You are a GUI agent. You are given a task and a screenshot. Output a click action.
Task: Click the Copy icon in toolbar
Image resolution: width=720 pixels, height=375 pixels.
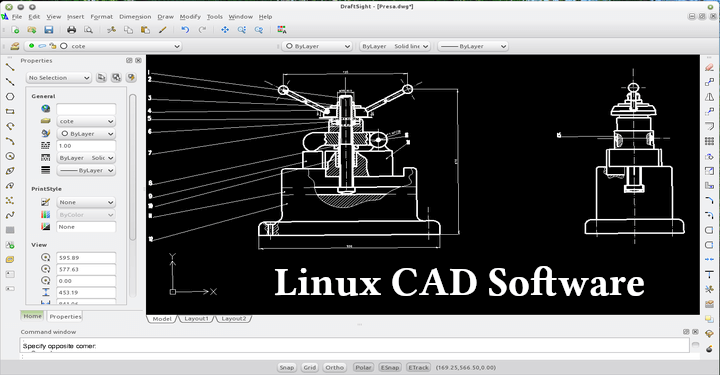click(128, 30)
